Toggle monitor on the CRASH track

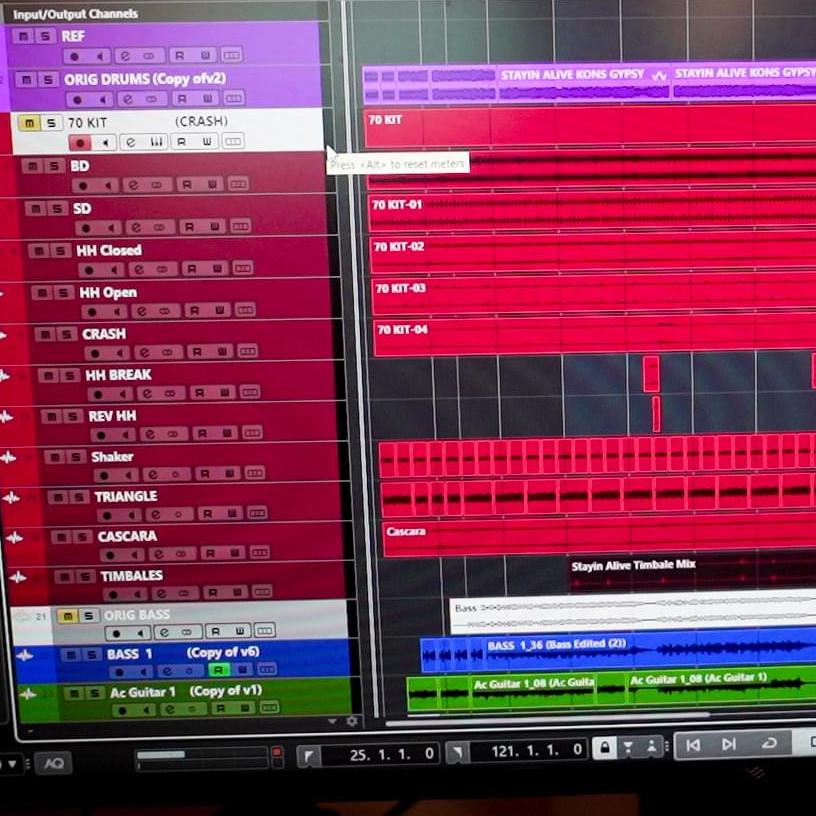tap(121, 353)
